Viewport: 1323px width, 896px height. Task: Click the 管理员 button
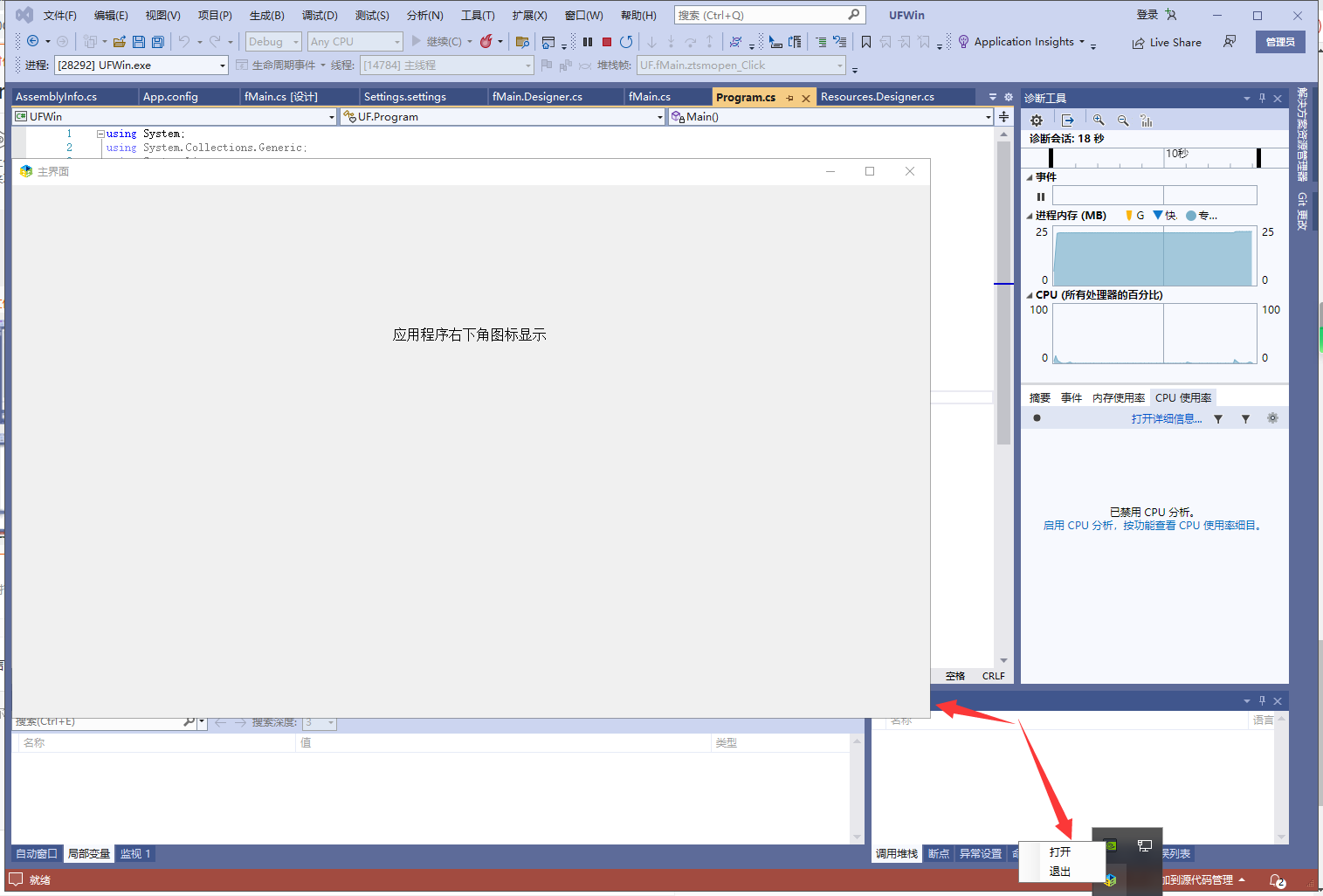1280,42
